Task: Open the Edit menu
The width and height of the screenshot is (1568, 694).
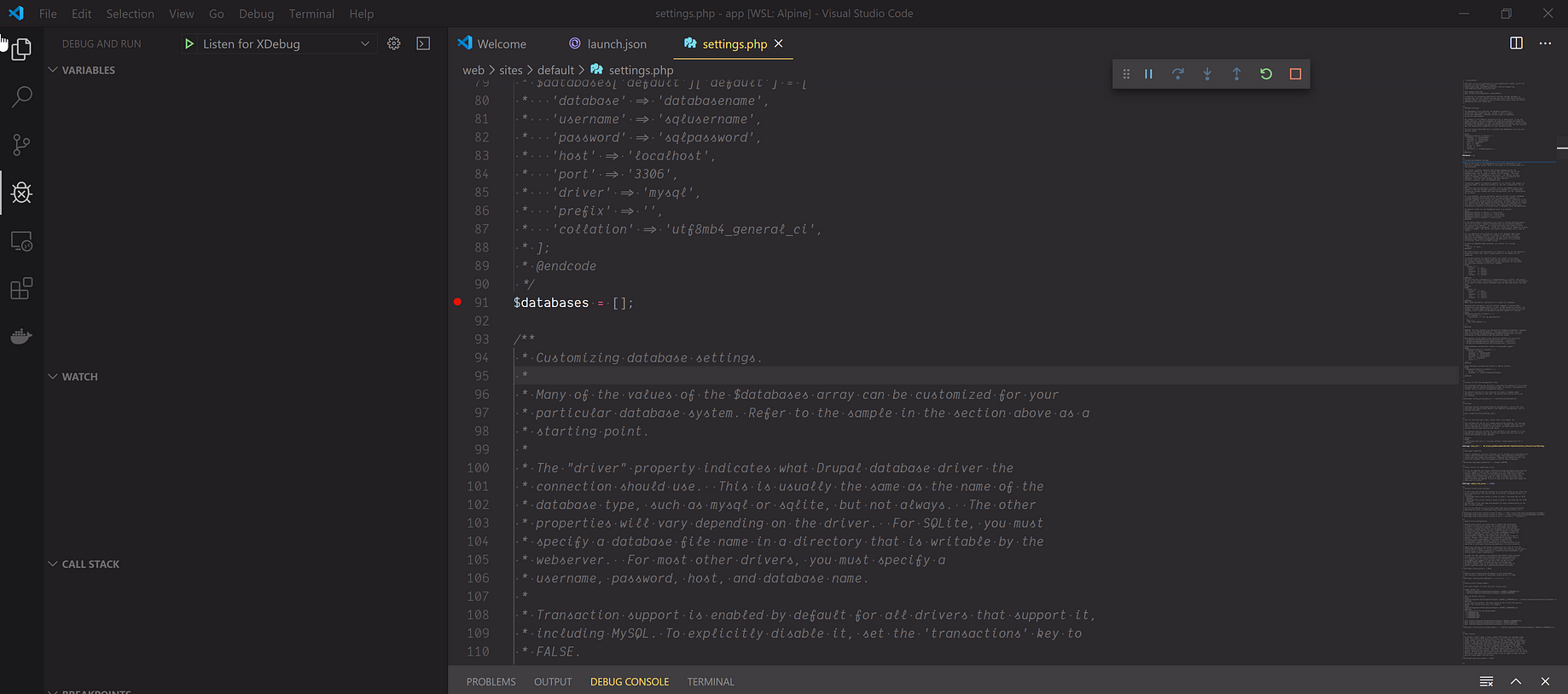Action: (81, 14)
